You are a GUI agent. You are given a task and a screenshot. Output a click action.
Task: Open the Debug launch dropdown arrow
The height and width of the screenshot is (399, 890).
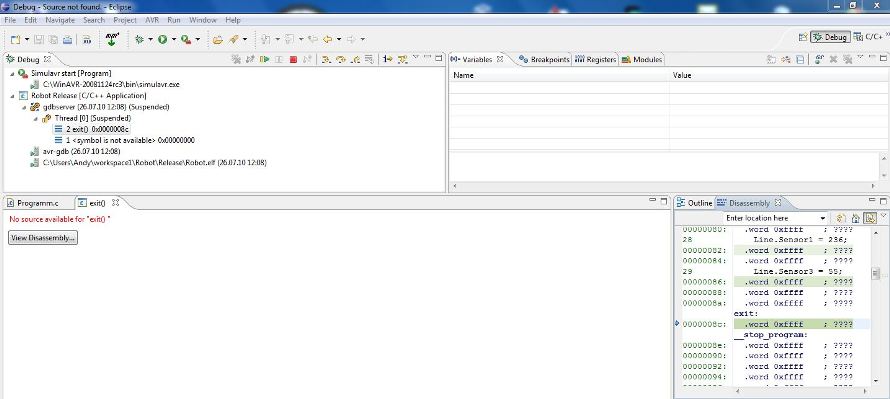pos(150,39)
